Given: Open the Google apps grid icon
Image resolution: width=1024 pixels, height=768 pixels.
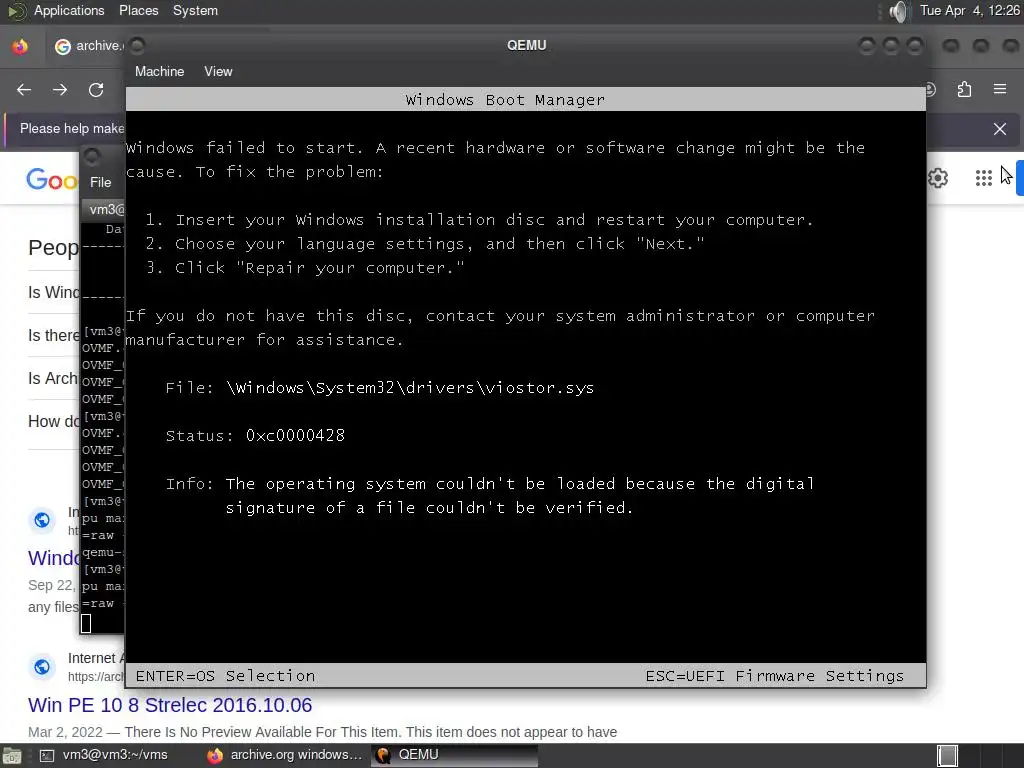Looking at the screenshot, I should click(x=984, y=178).
